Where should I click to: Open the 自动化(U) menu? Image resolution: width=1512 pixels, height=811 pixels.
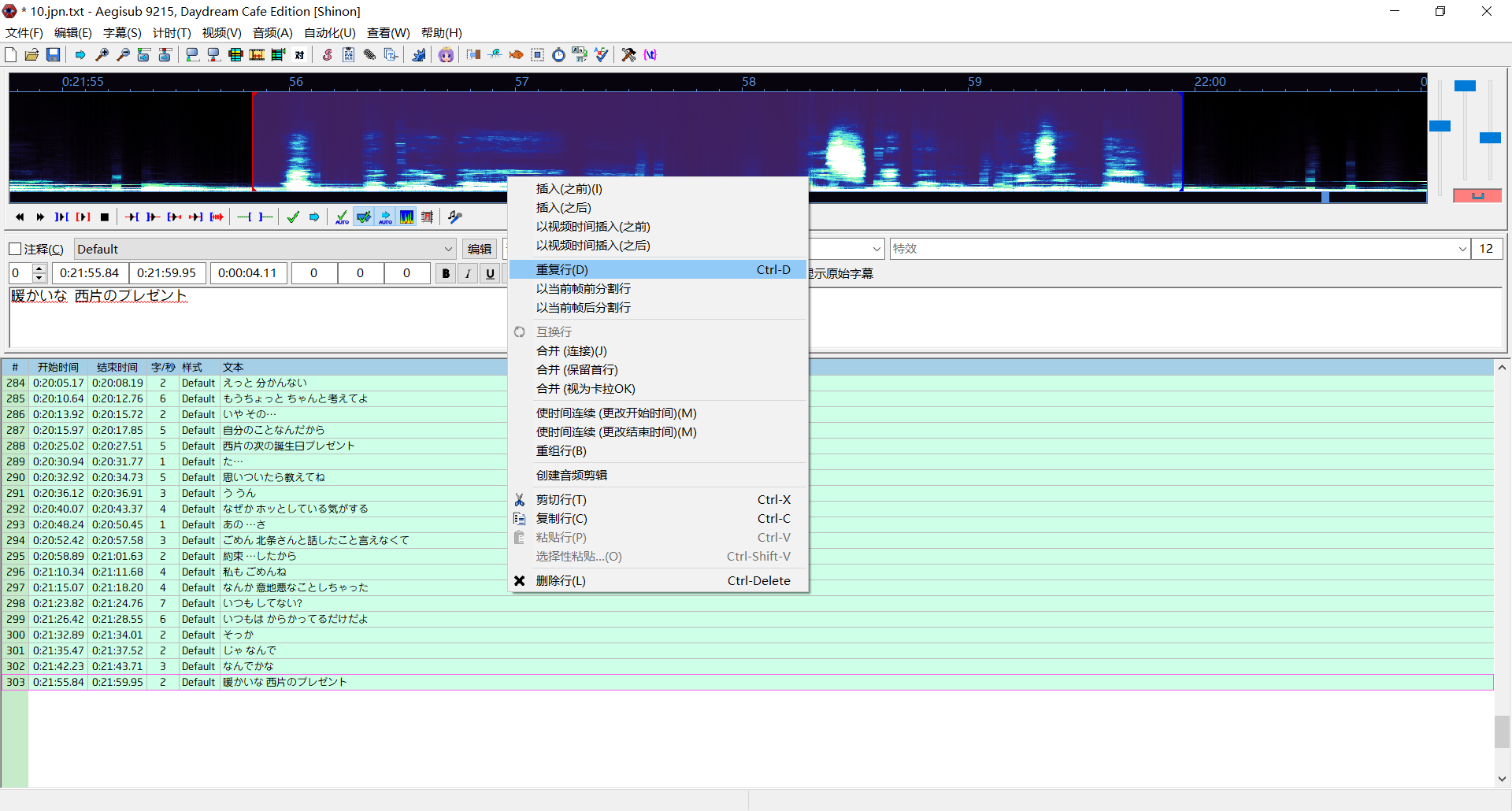tap(330, 33)
